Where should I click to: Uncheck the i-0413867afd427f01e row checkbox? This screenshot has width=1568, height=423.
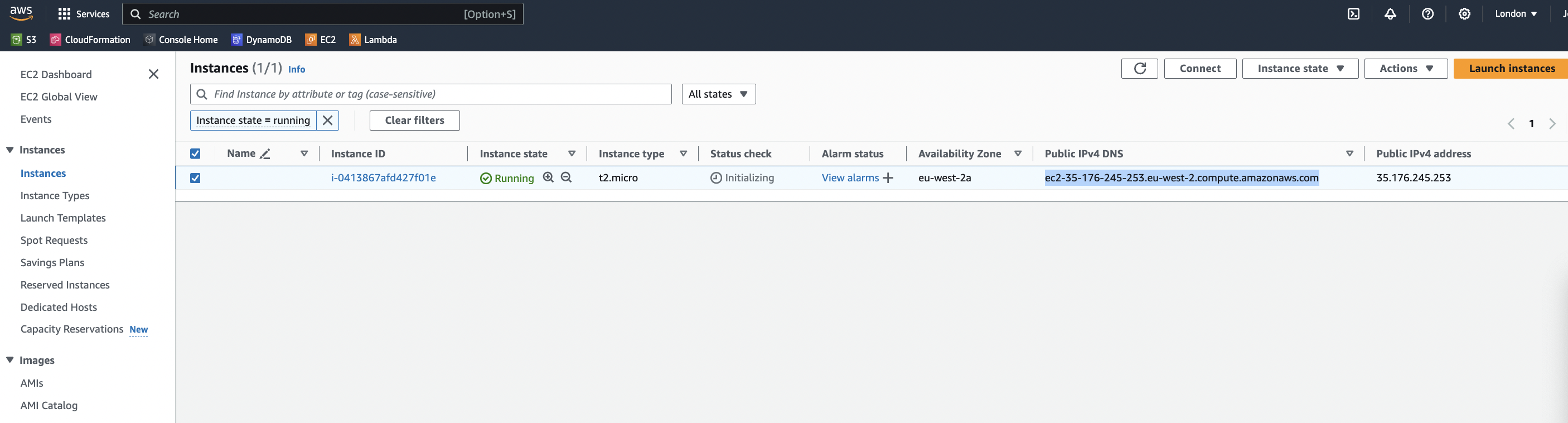point(195,178)
